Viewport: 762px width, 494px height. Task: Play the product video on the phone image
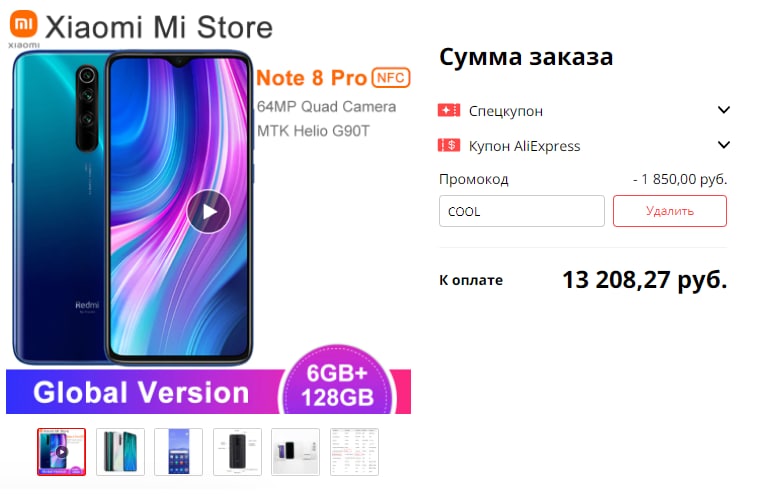click(208, 212)
